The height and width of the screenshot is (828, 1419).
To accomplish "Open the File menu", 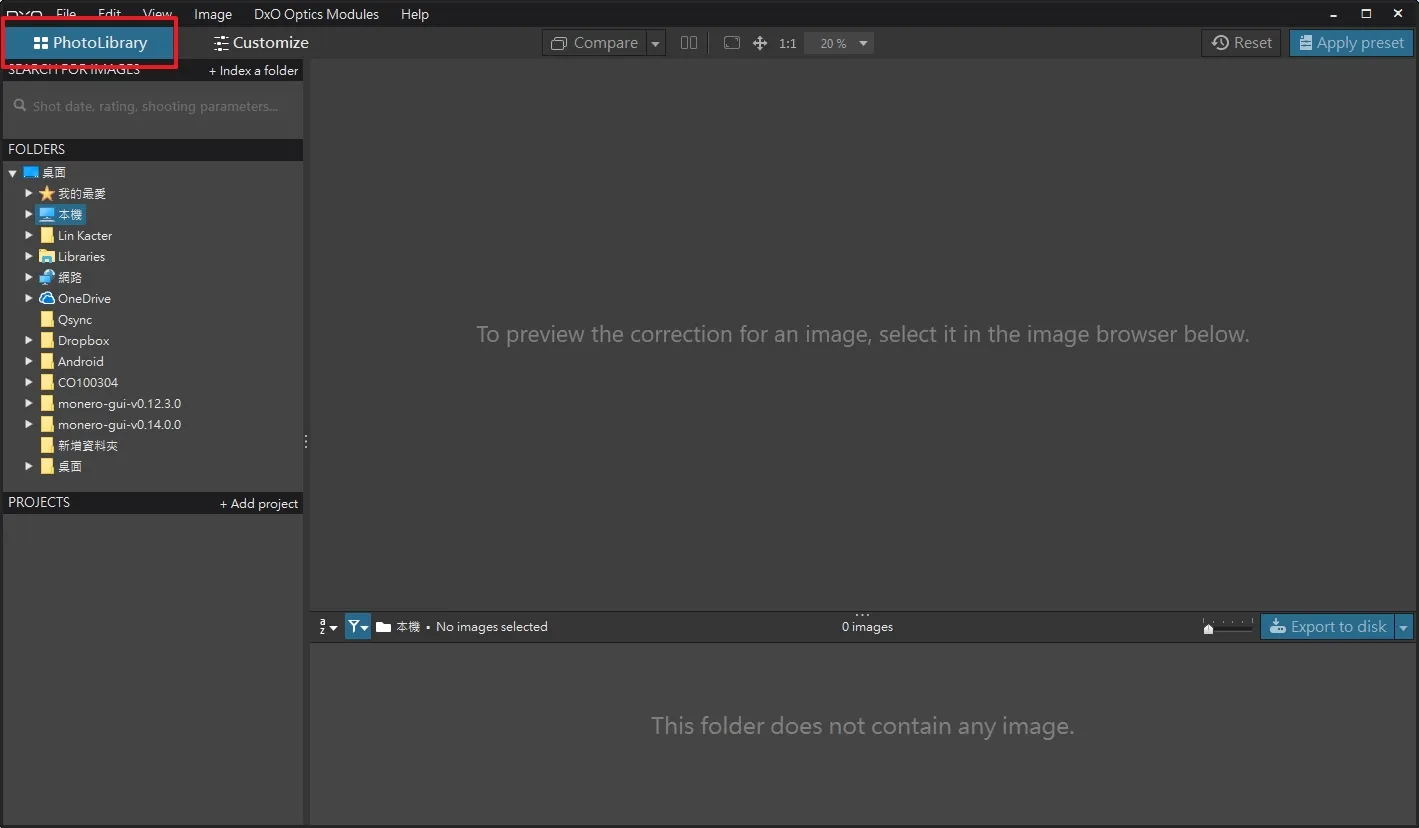I will 66,14.
